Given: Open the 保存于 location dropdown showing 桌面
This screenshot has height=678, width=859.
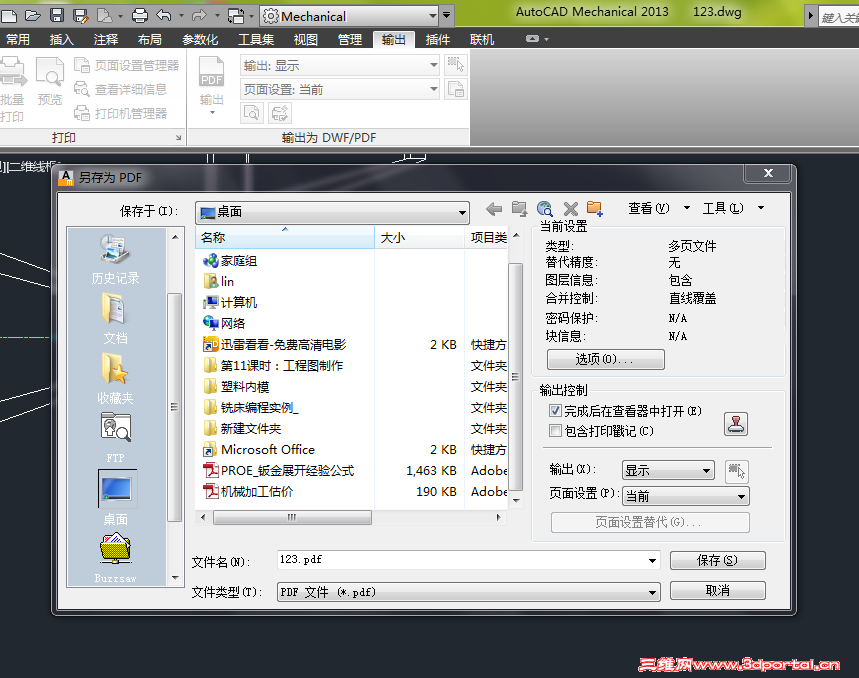Looking at the screenshot, I should click(x=333, y=212).
